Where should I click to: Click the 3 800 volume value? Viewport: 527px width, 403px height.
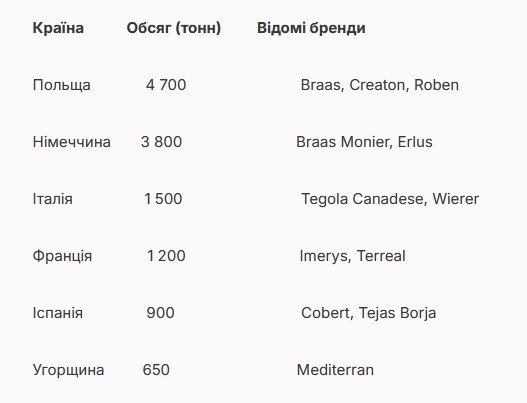(x=162, y=142)
